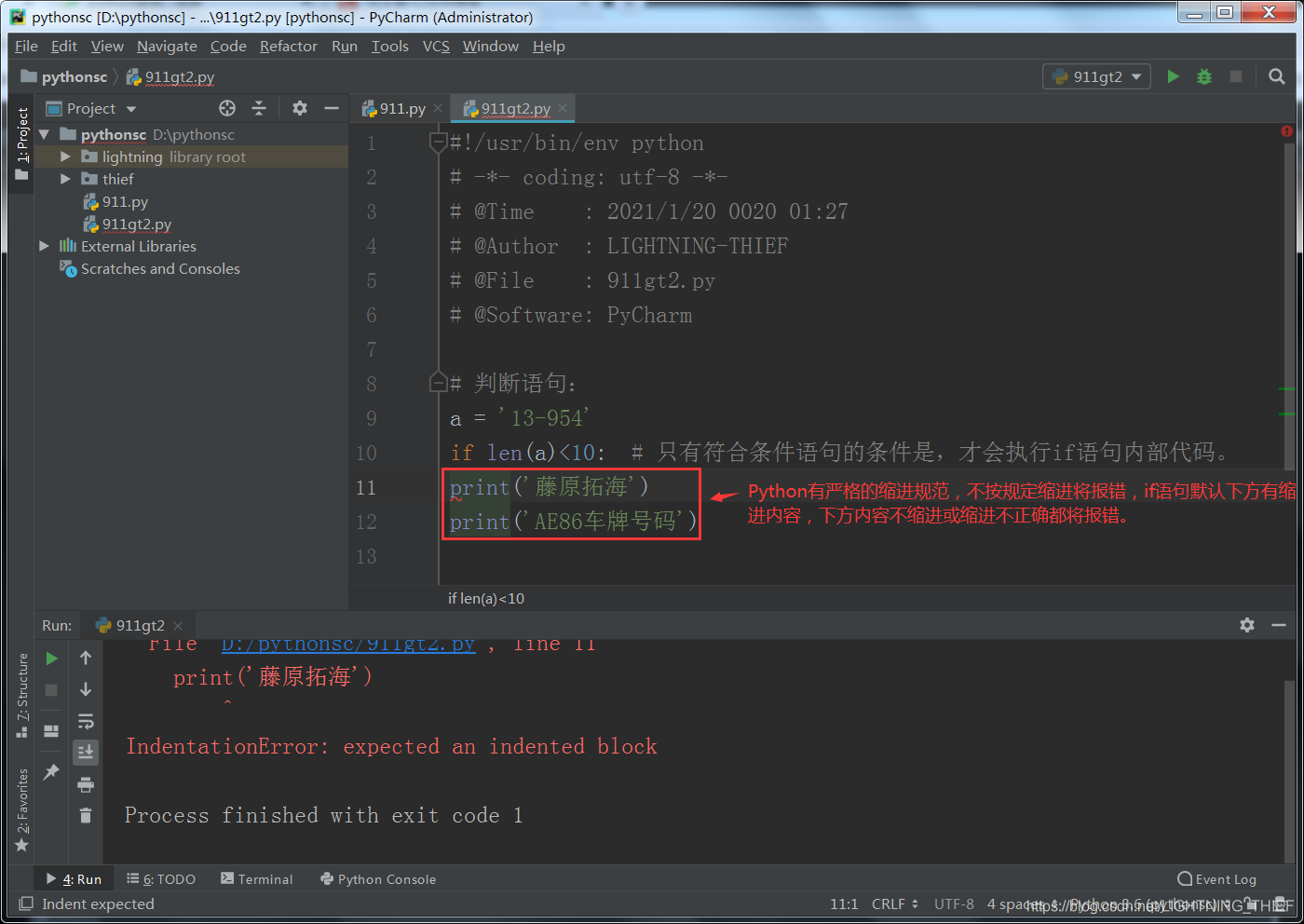1304x924 pixels.
Task: Click the top toolbar stop square
Action: pos(1236,76)
